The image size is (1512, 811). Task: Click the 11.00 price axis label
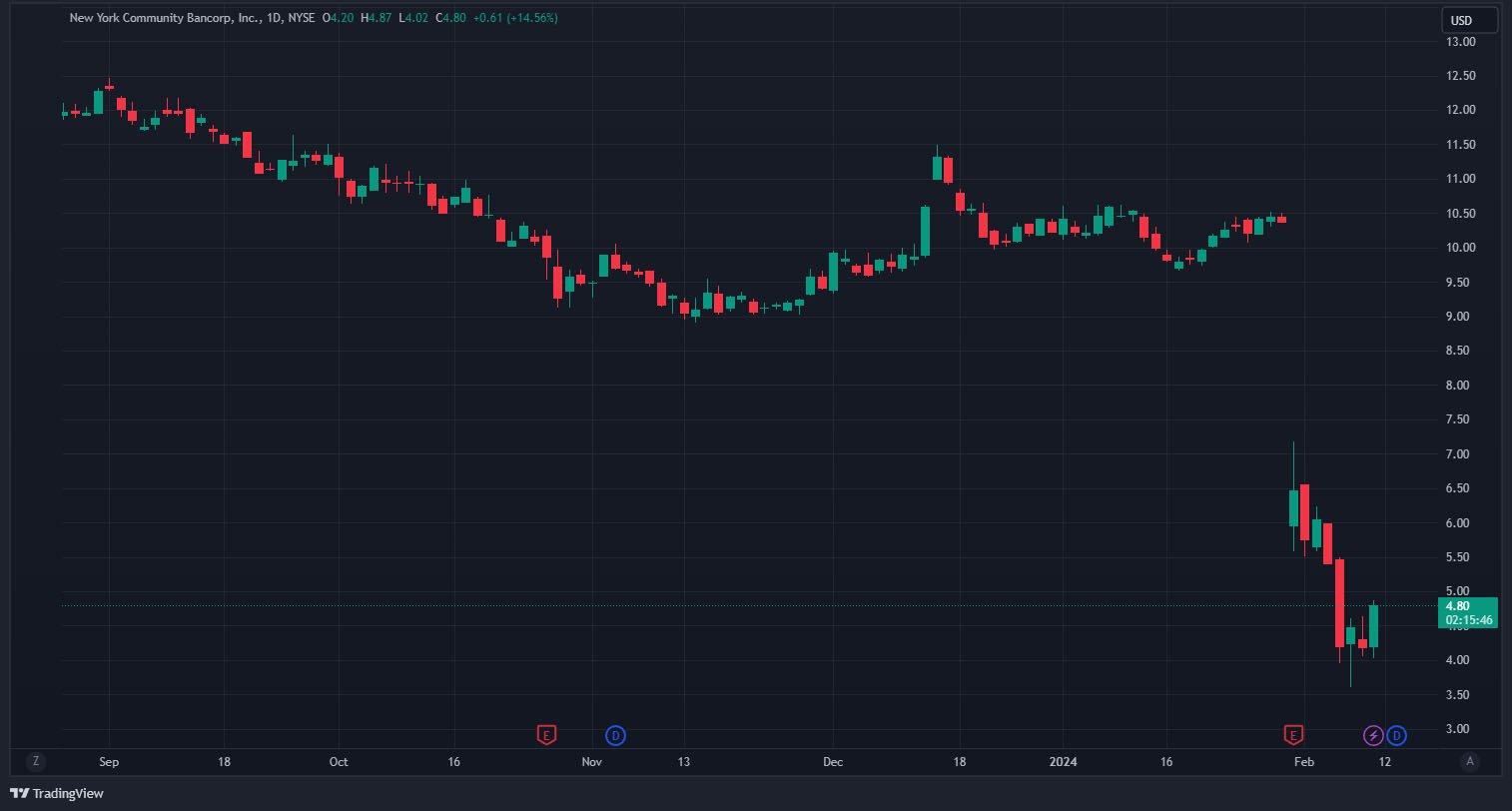tap(1462, 179)
